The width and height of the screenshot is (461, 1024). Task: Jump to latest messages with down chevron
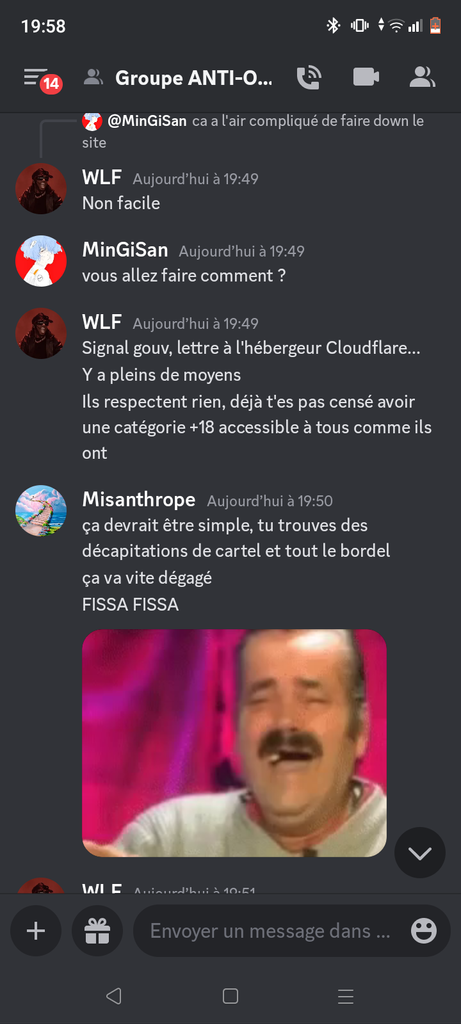[x=420, y=852]
